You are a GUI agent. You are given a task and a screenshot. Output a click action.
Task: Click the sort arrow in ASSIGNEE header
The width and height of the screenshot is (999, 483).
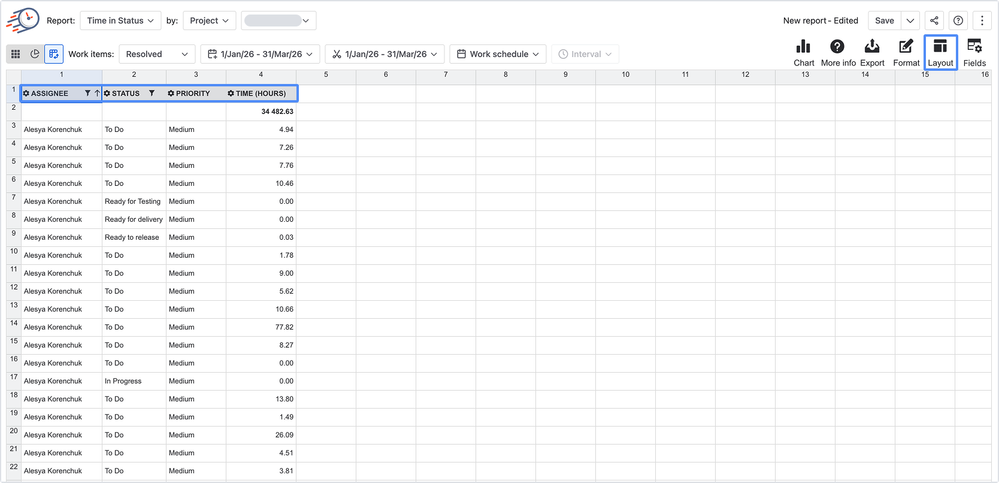[x=97, y=94]
